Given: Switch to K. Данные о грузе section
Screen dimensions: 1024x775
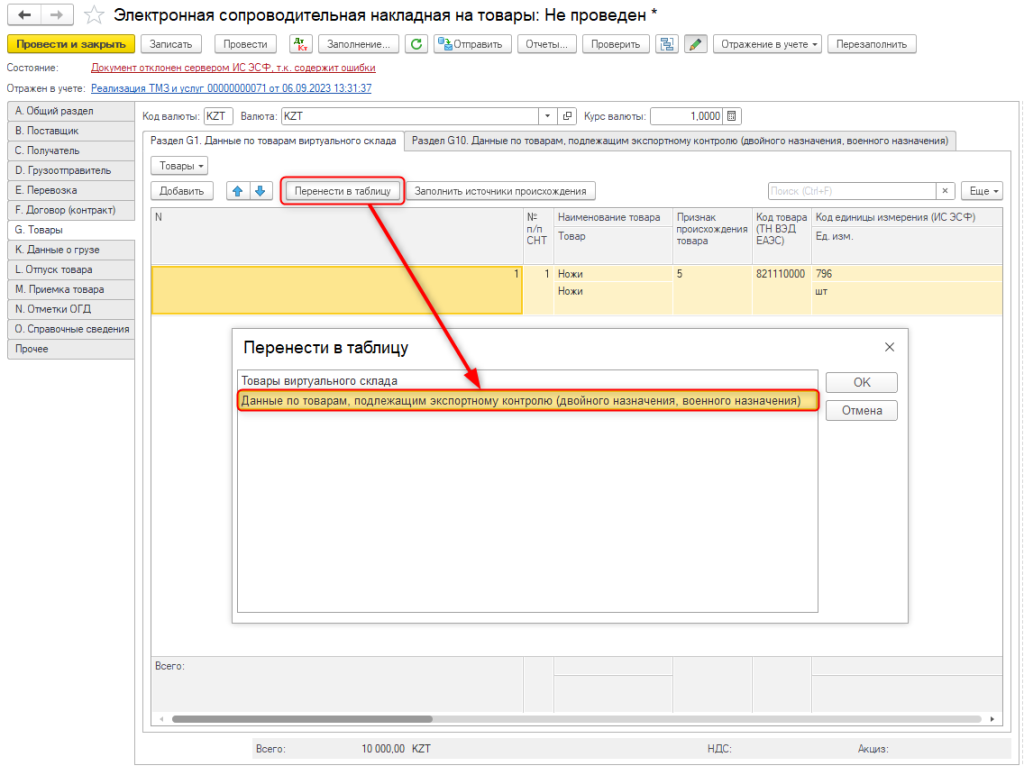Looking at the screenshot, I should pyautogui.click(x=71, y=249).
